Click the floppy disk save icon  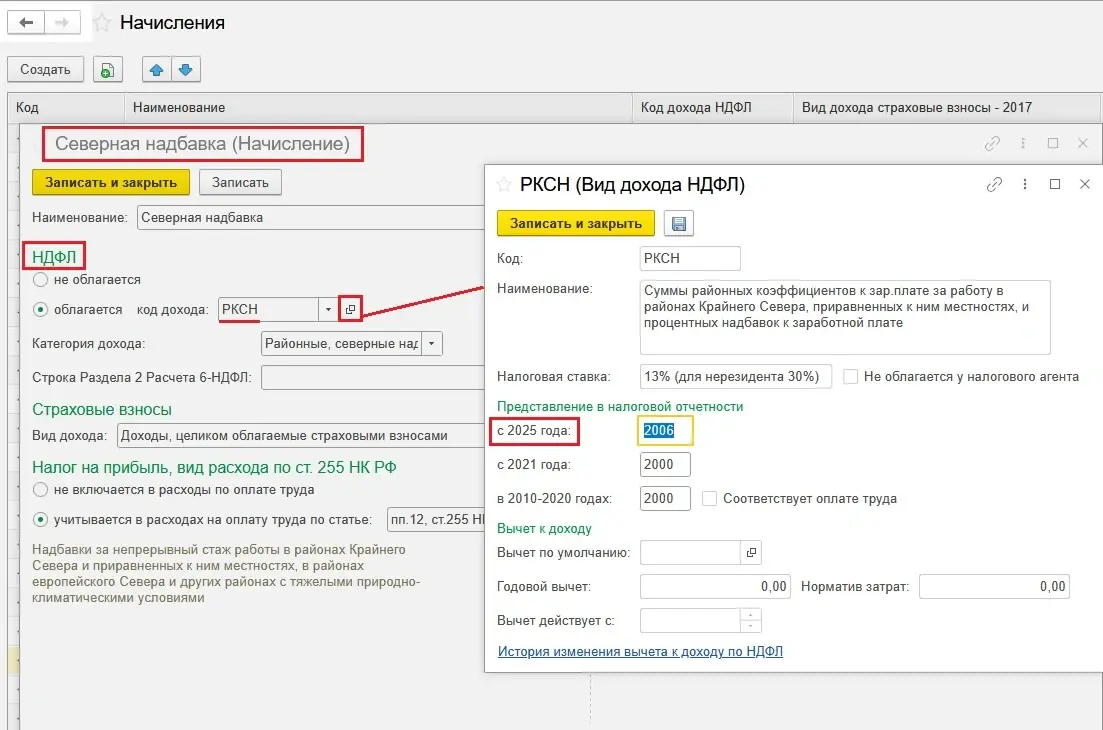(x=679, y=223)
